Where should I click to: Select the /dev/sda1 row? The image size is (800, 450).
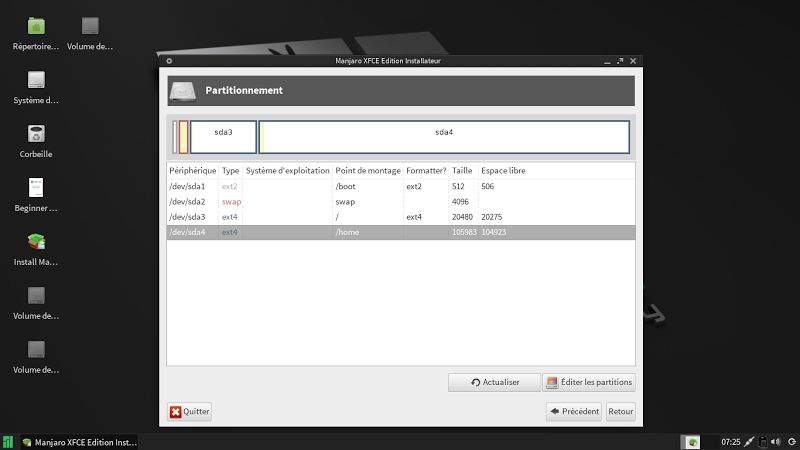point(401,186)
